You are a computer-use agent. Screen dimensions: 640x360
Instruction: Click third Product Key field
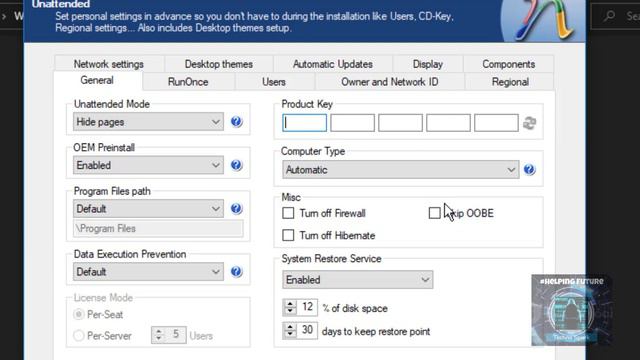click(x=400, y=123)
